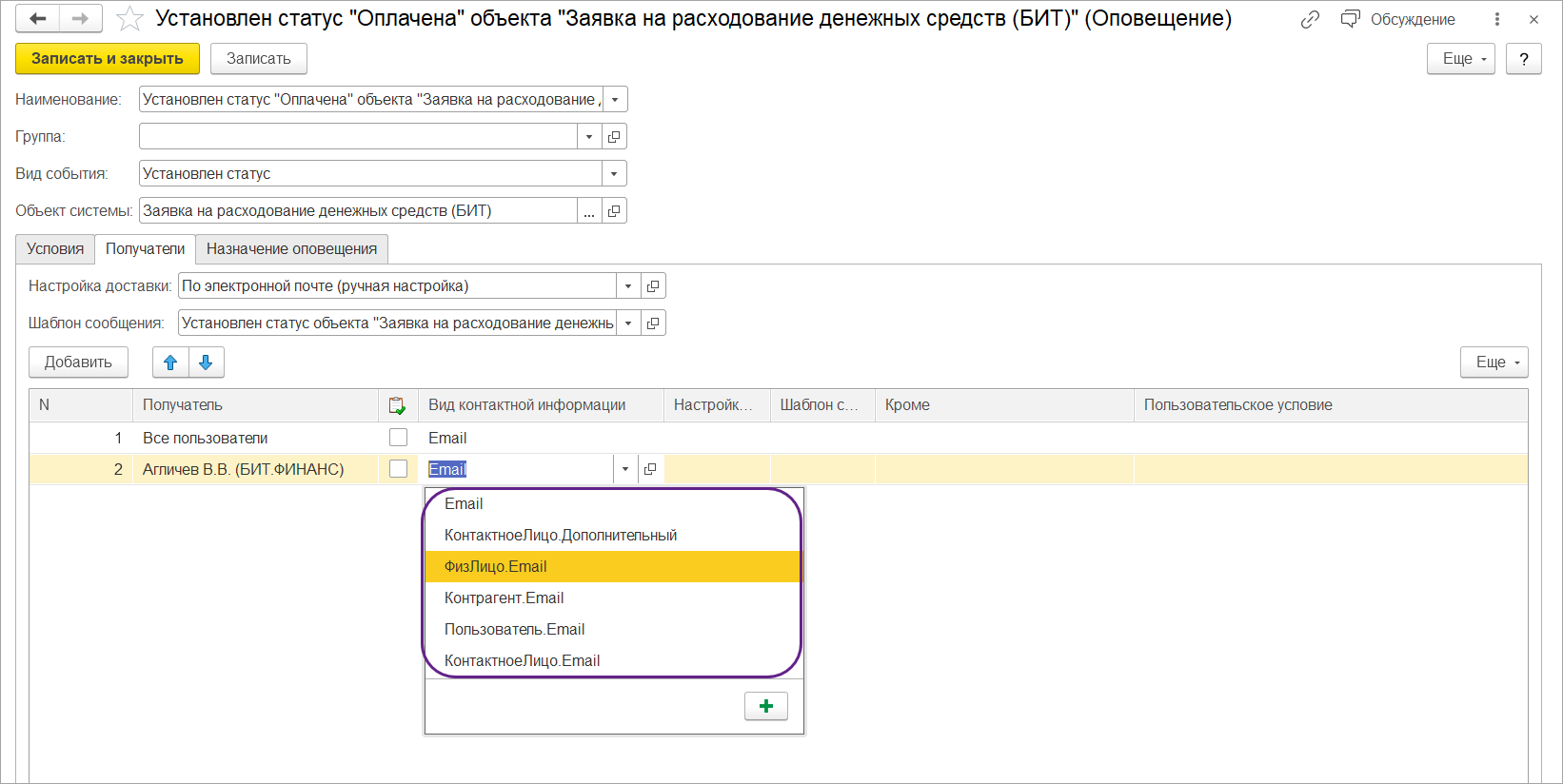This screenshot has height=784, width=1563.
Task: Open the recipients table Еще menu
Action: (x=1494, y=363)
